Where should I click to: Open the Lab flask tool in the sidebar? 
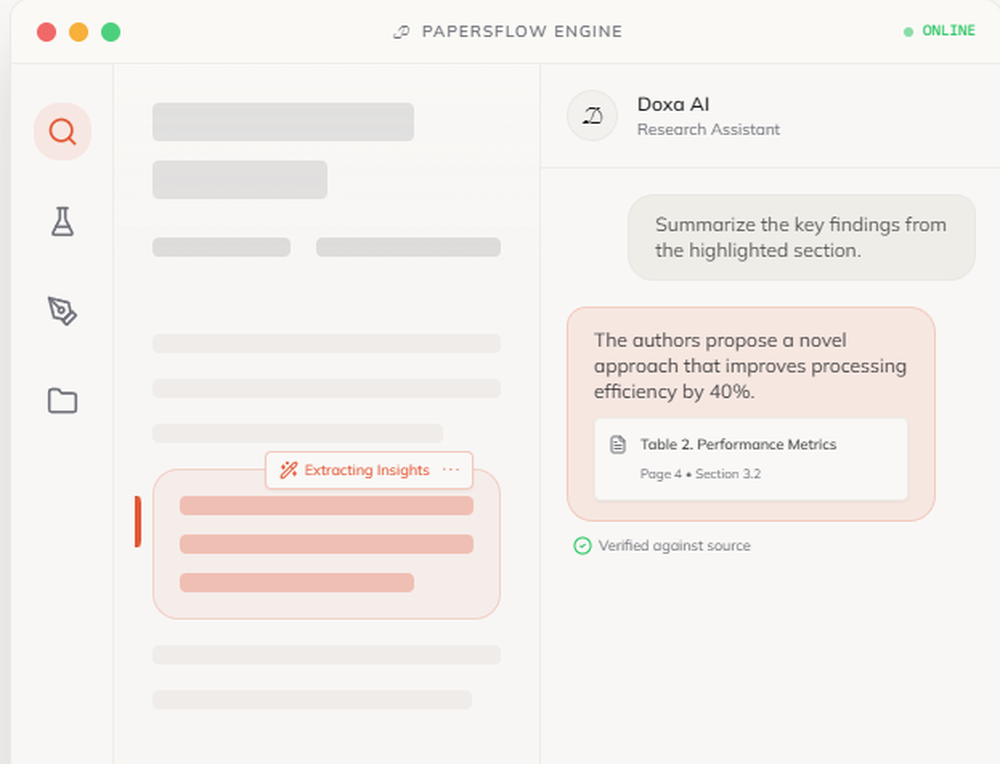pos(62,222)
